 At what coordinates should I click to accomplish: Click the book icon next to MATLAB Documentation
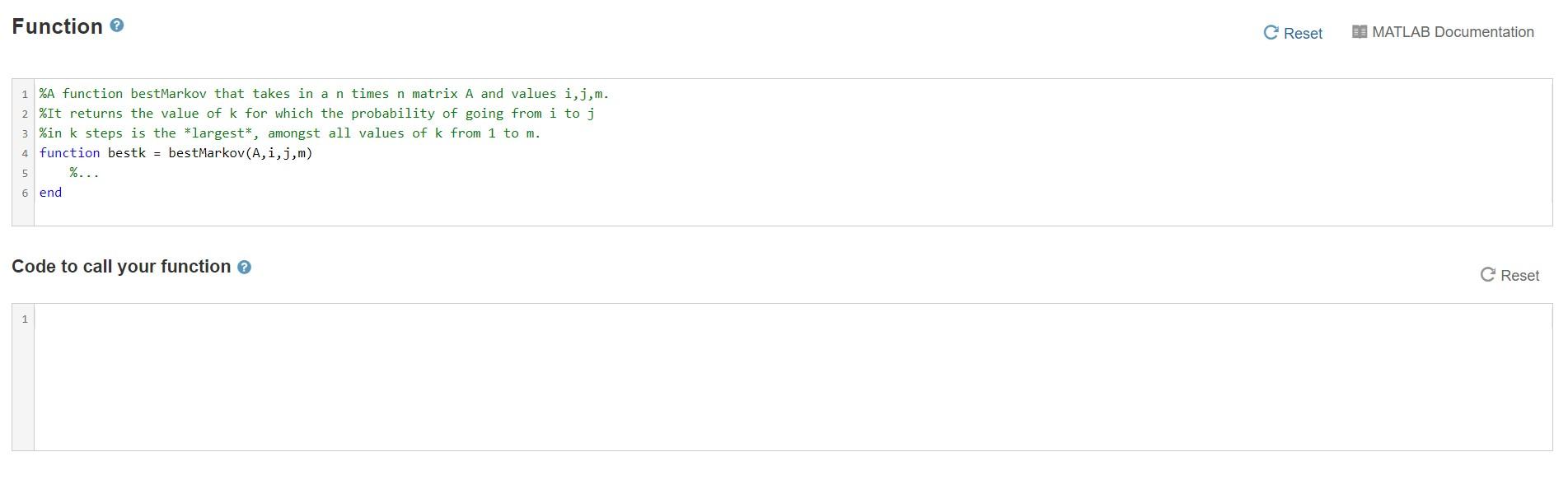[x=1360, y=30]
